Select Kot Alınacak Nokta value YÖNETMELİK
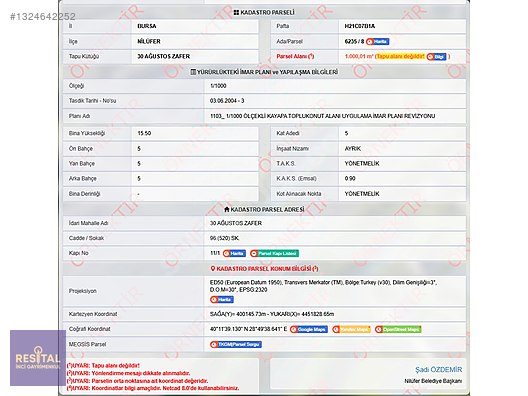This screenshot has height=396, width=528. click(x=362, y=194)
